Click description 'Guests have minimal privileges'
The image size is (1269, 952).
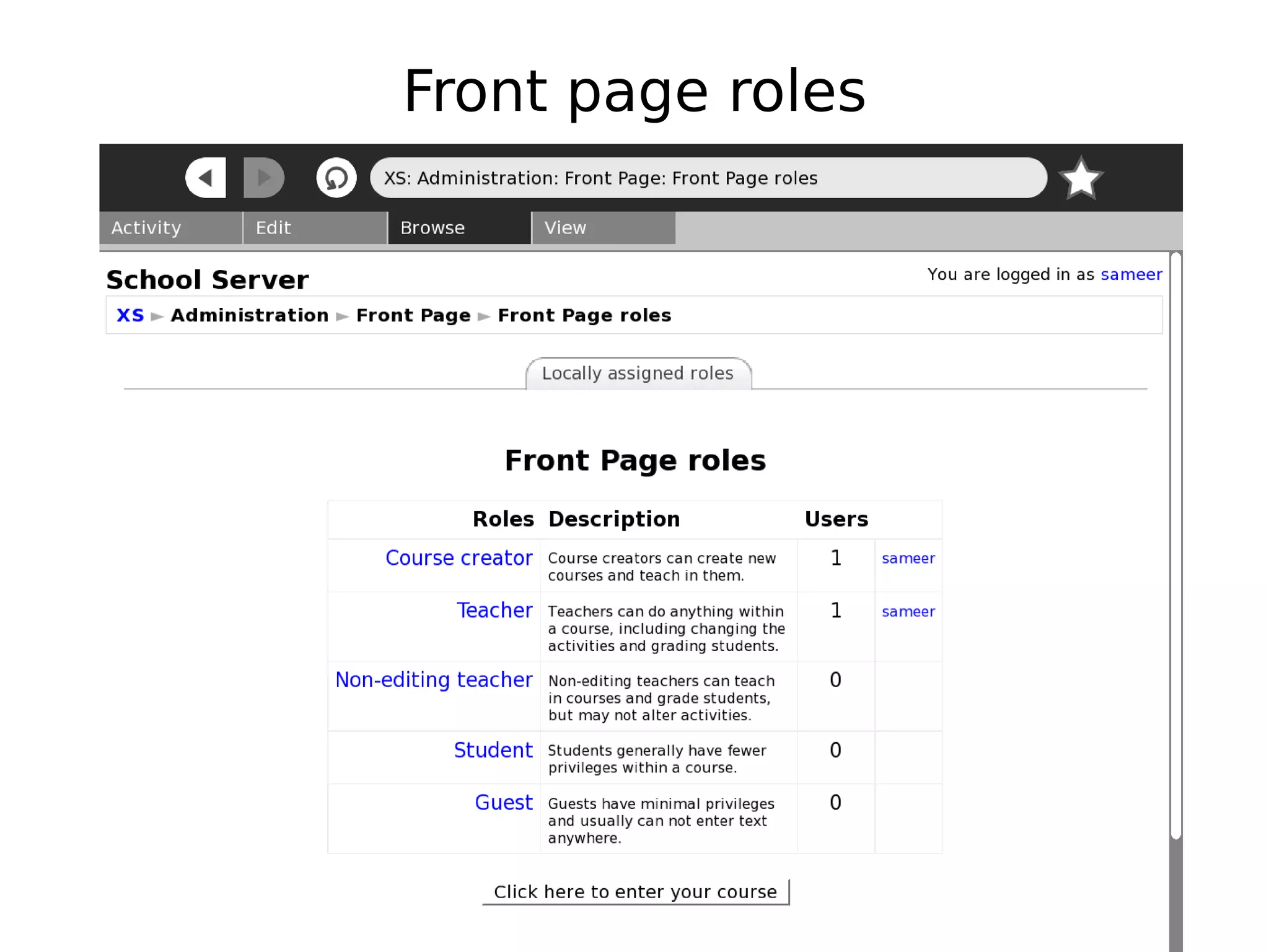pos(661,821)
